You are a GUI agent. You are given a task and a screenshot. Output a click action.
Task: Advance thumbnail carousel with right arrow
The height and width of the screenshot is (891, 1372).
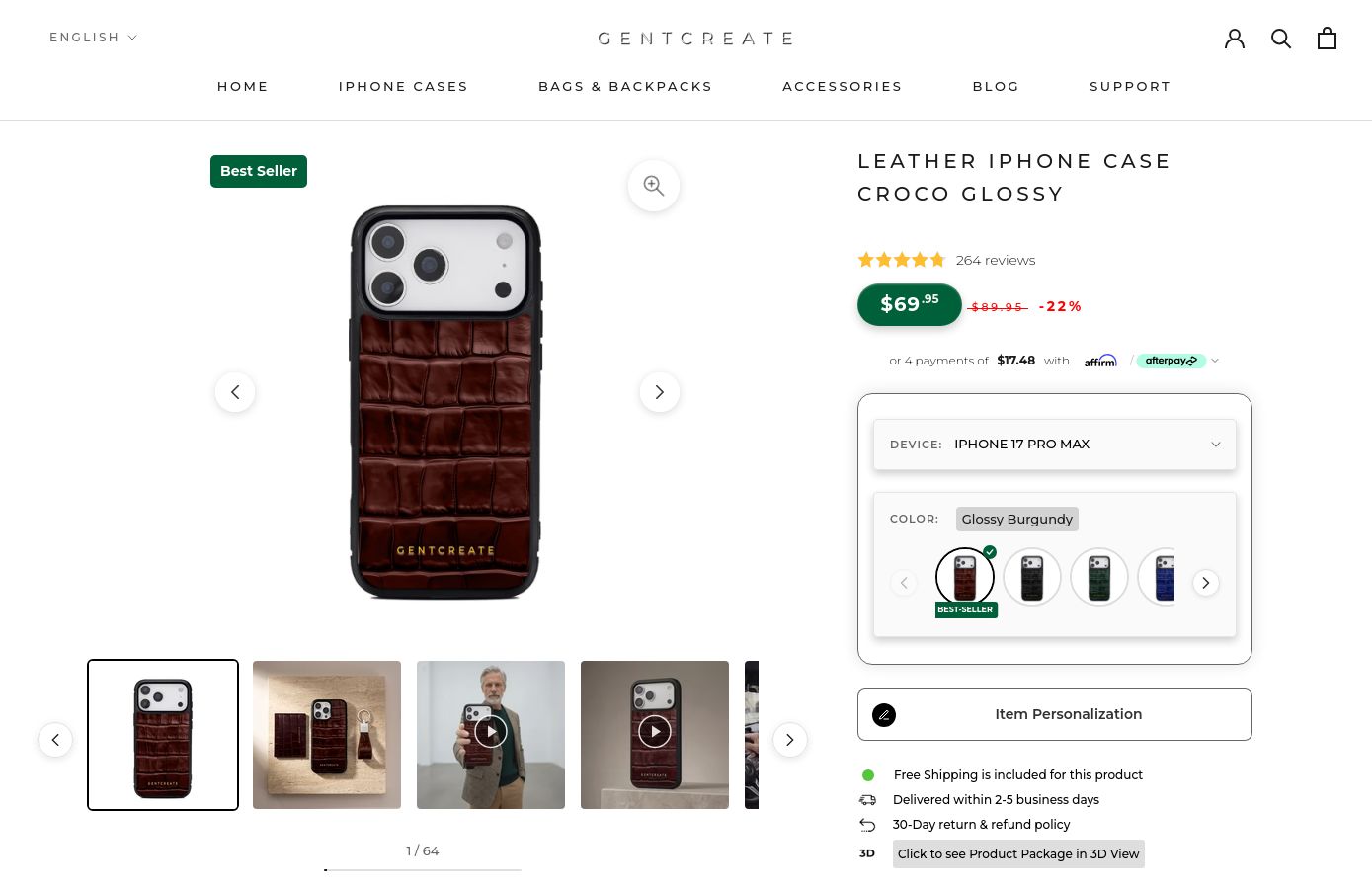790,740
